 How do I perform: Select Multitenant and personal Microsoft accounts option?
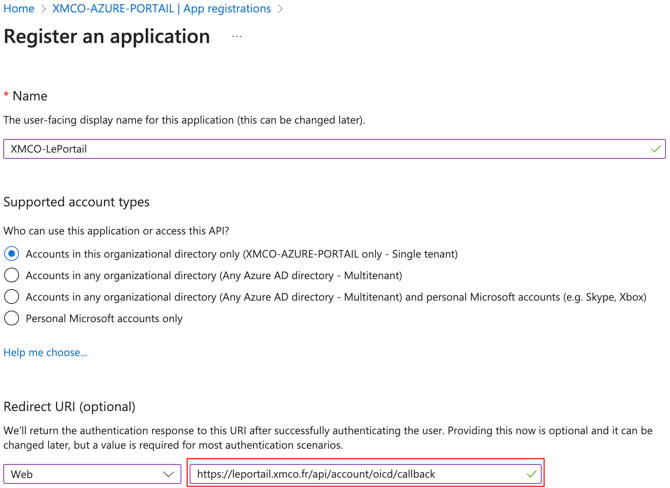(12, 297)
